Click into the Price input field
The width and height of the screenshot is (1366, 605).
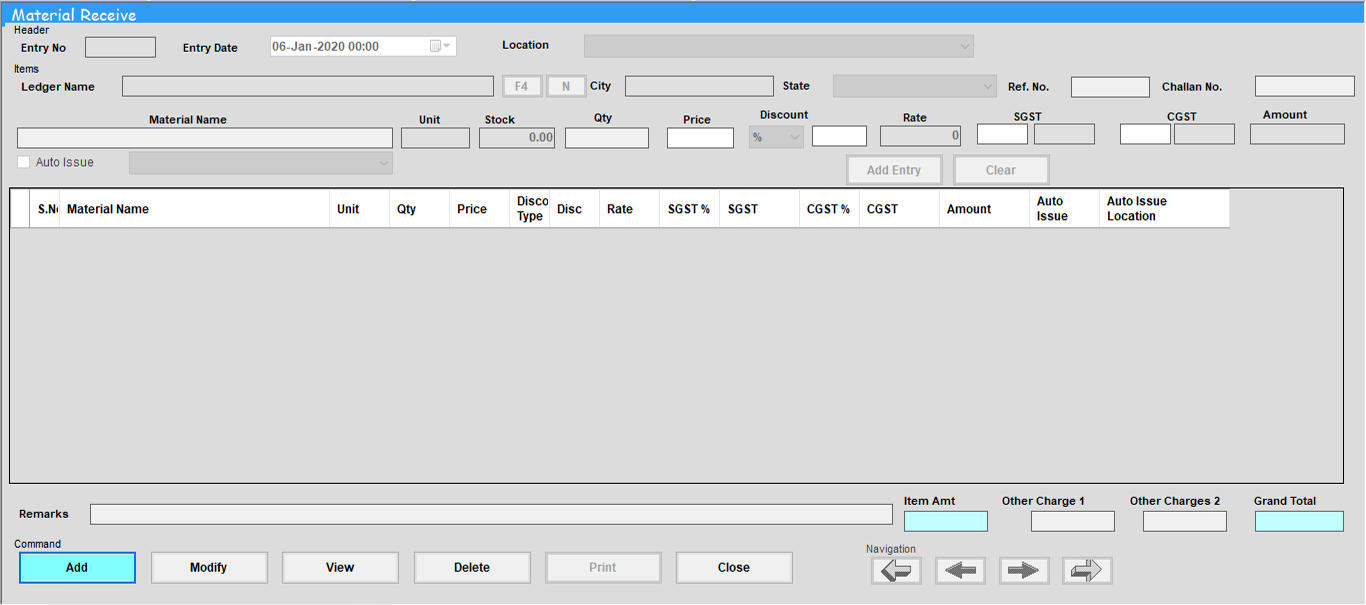700,138
